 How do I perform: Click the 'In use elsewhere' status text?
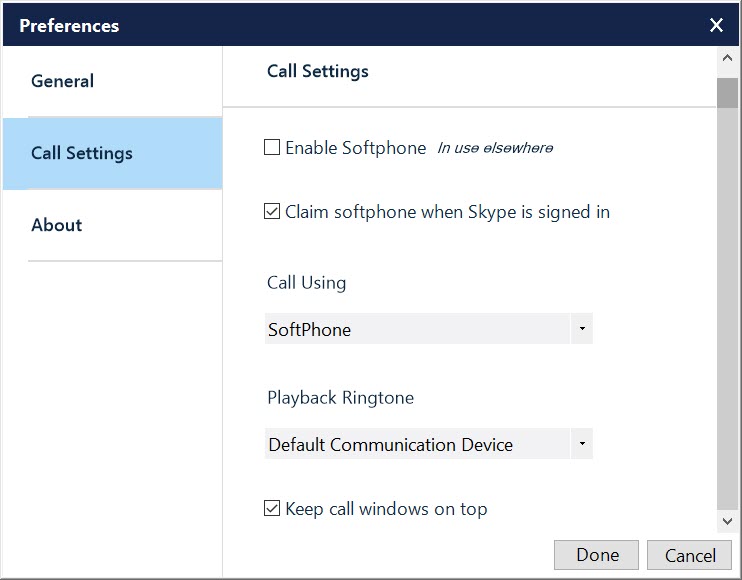coord(495,148)
